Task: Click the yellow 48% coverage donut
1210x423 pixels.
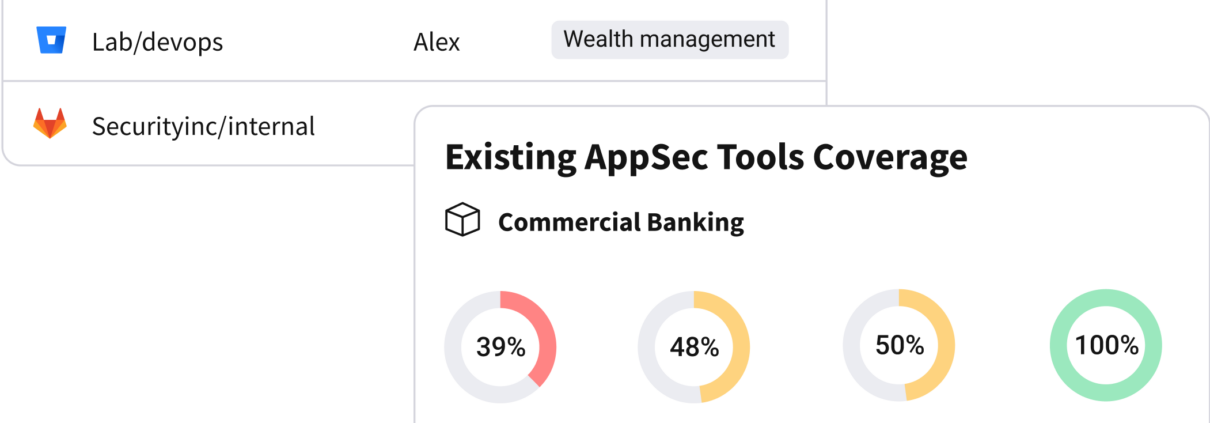Action: (694, 346)
